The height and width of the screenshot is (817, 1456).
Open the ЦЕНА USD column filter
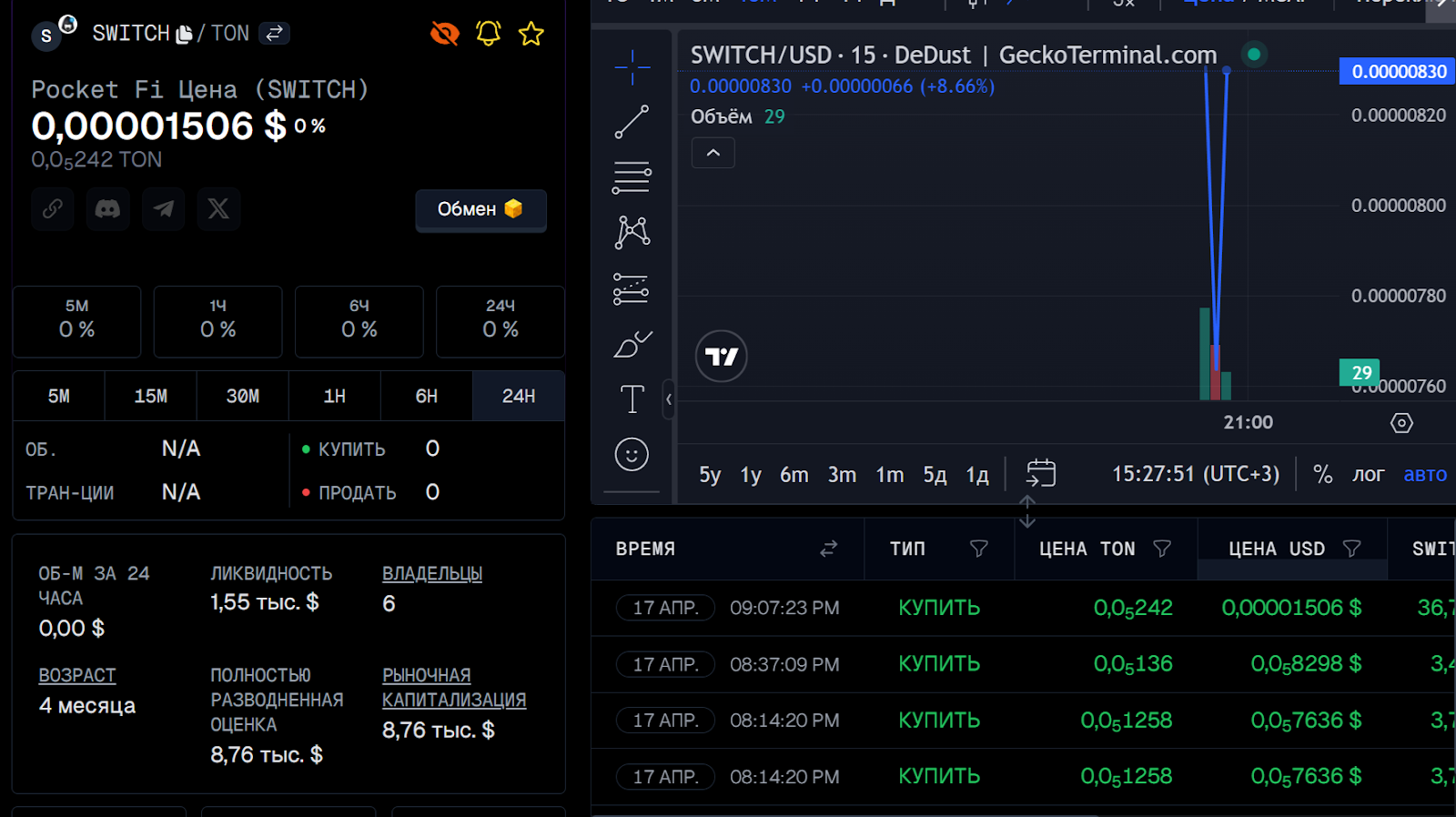point(1352,549)
